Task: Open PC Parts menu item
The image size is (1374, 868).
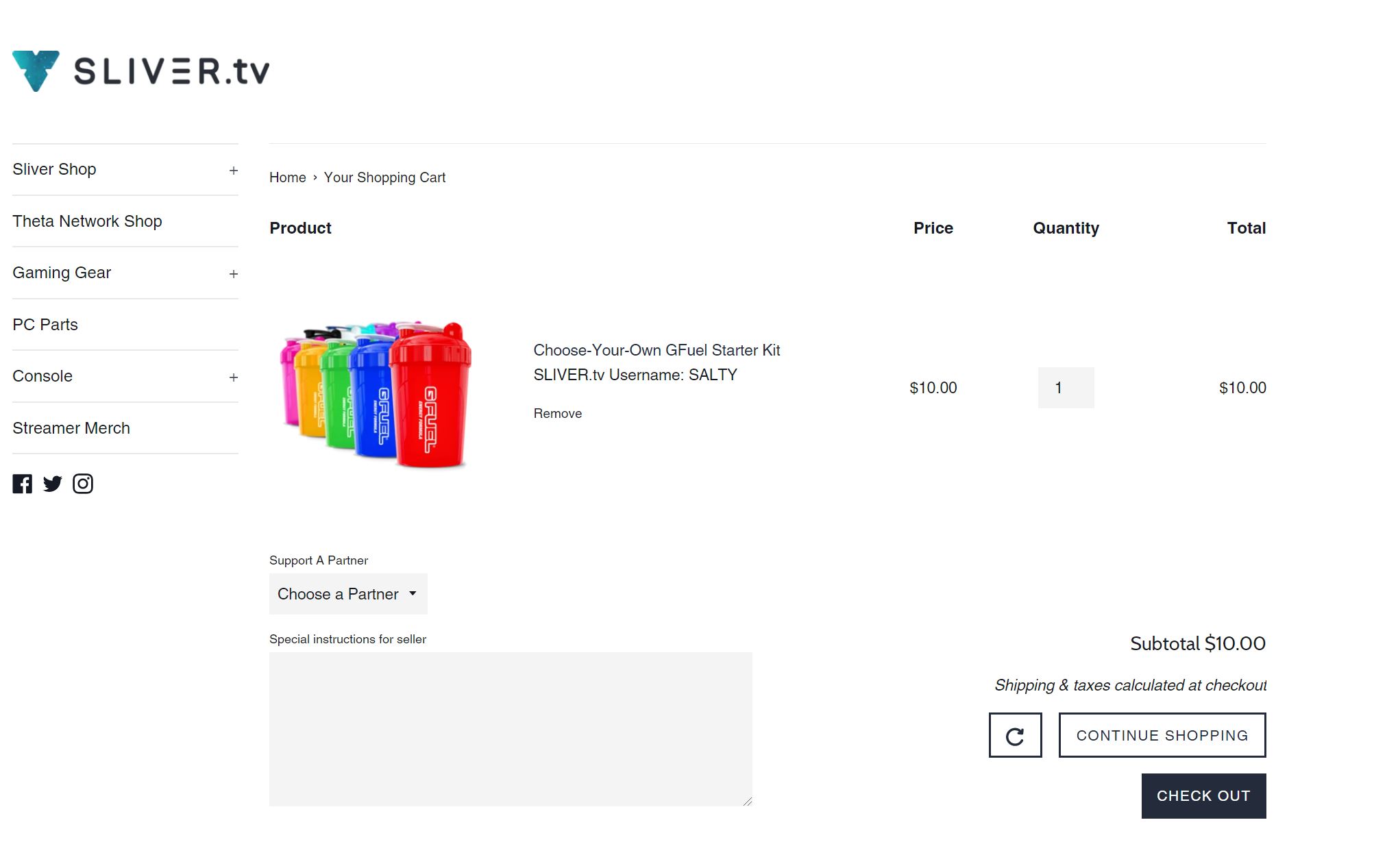Action: pos(45,325)
